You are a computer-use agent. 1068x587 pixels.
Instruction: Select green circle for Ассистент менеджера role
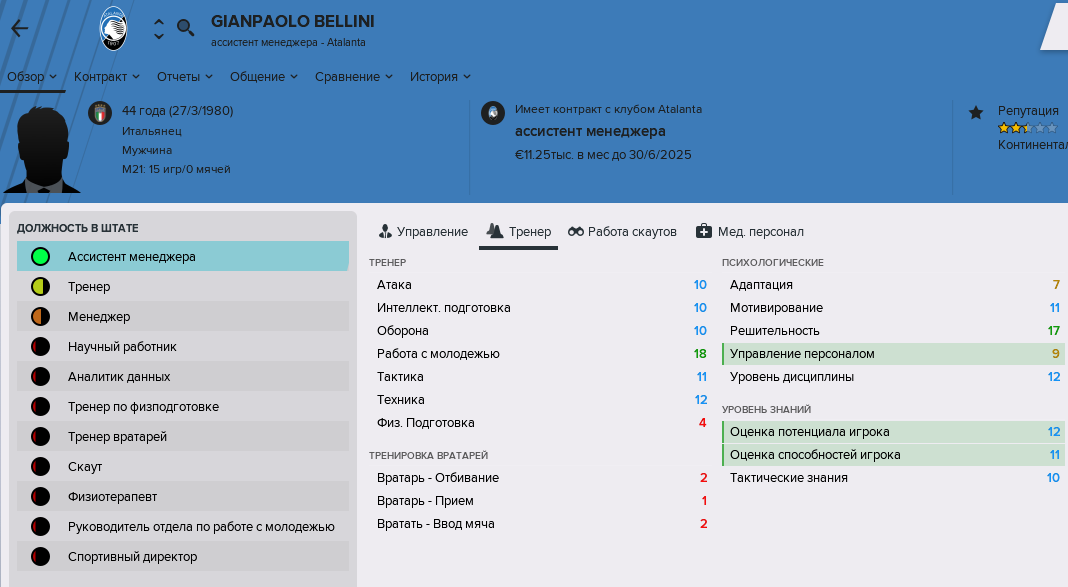tap(40, 257)
